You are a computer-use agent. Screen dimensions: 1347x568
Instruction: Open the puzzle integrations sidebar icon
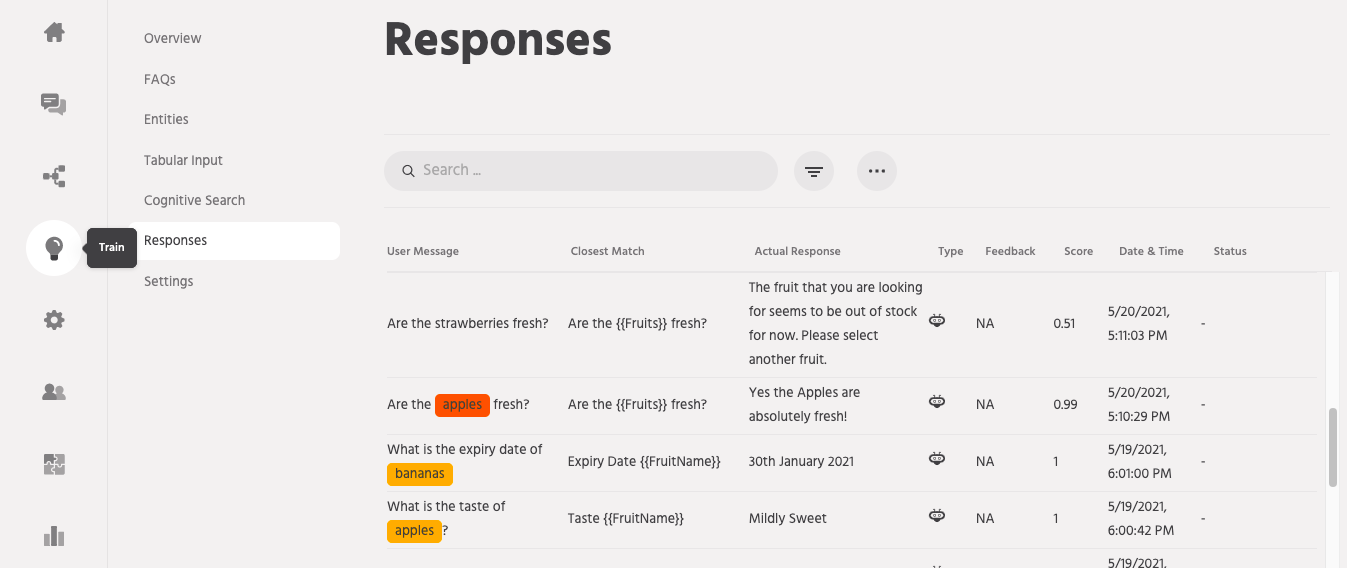[54, 464]
